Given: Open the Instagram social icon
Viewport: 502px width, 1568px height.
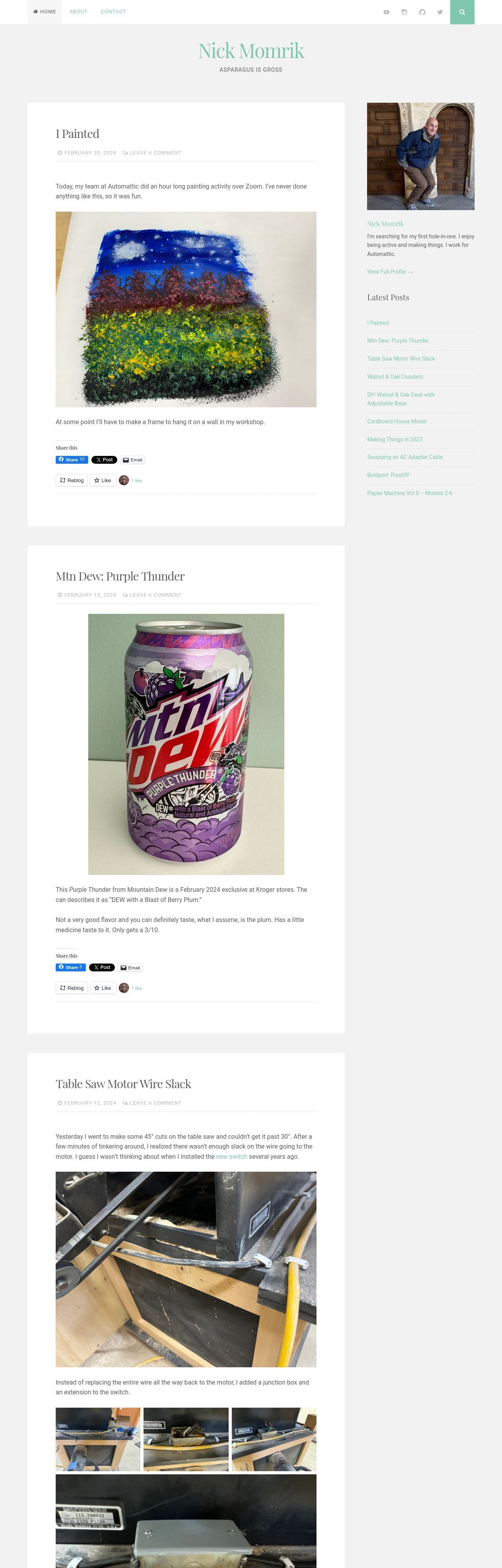Looking at the screenshot, I should (x=404, y=12).
